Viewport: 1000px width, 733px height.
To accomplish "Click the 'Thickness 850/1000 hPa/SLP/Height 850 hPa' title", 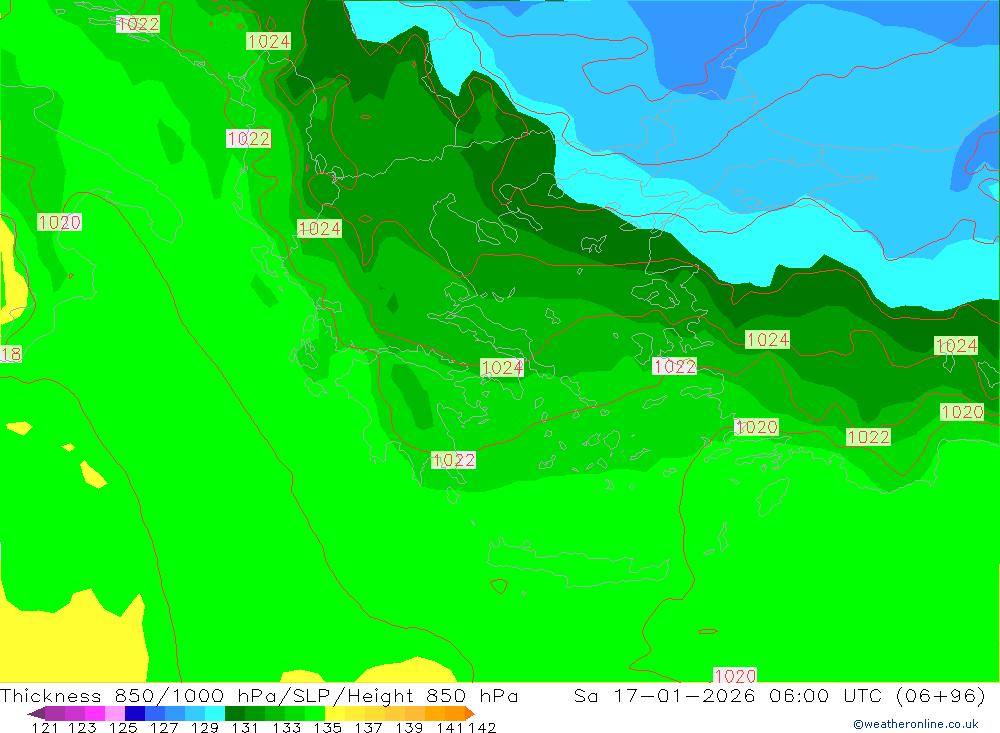I will point(259,695).
